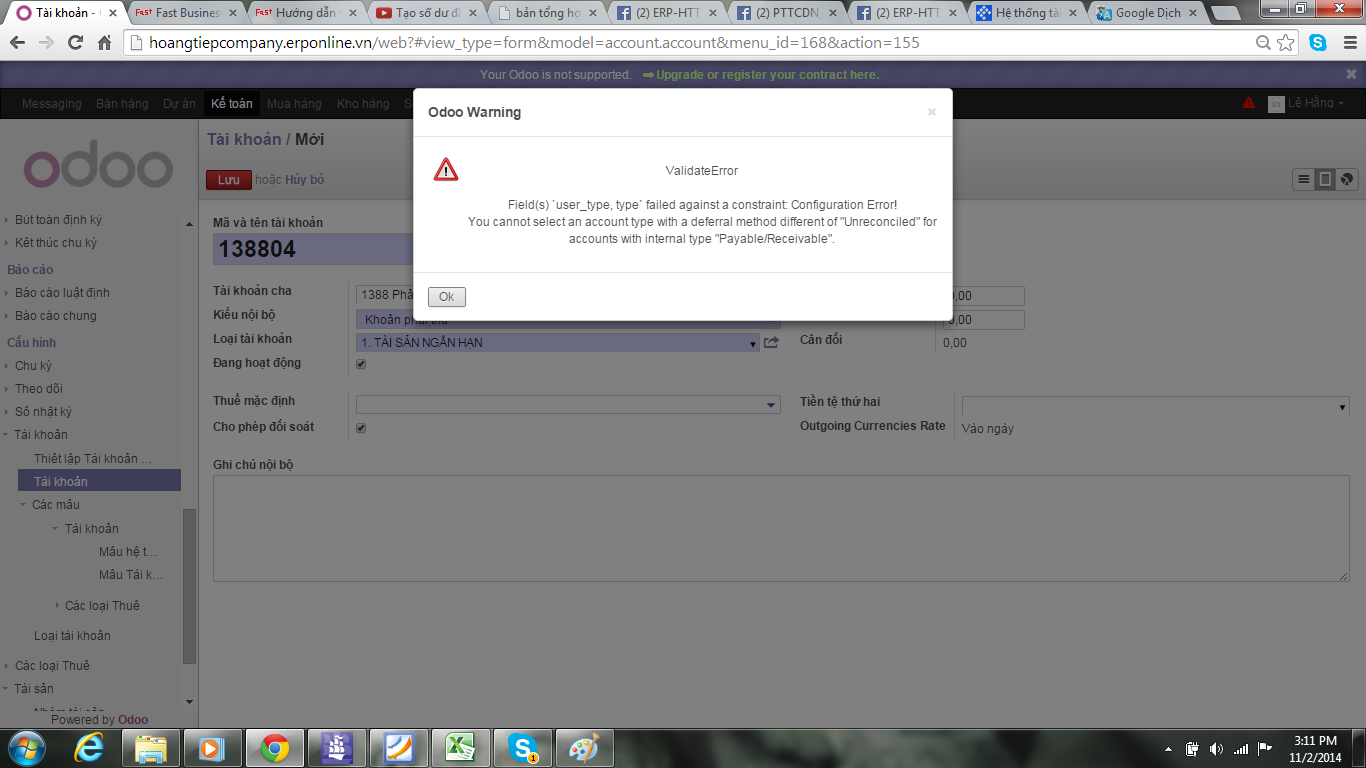The width and height of the screenshot is (1366, 768).
Task: Click the Tài khoản breadcrumb link
Action: point(244,139)
